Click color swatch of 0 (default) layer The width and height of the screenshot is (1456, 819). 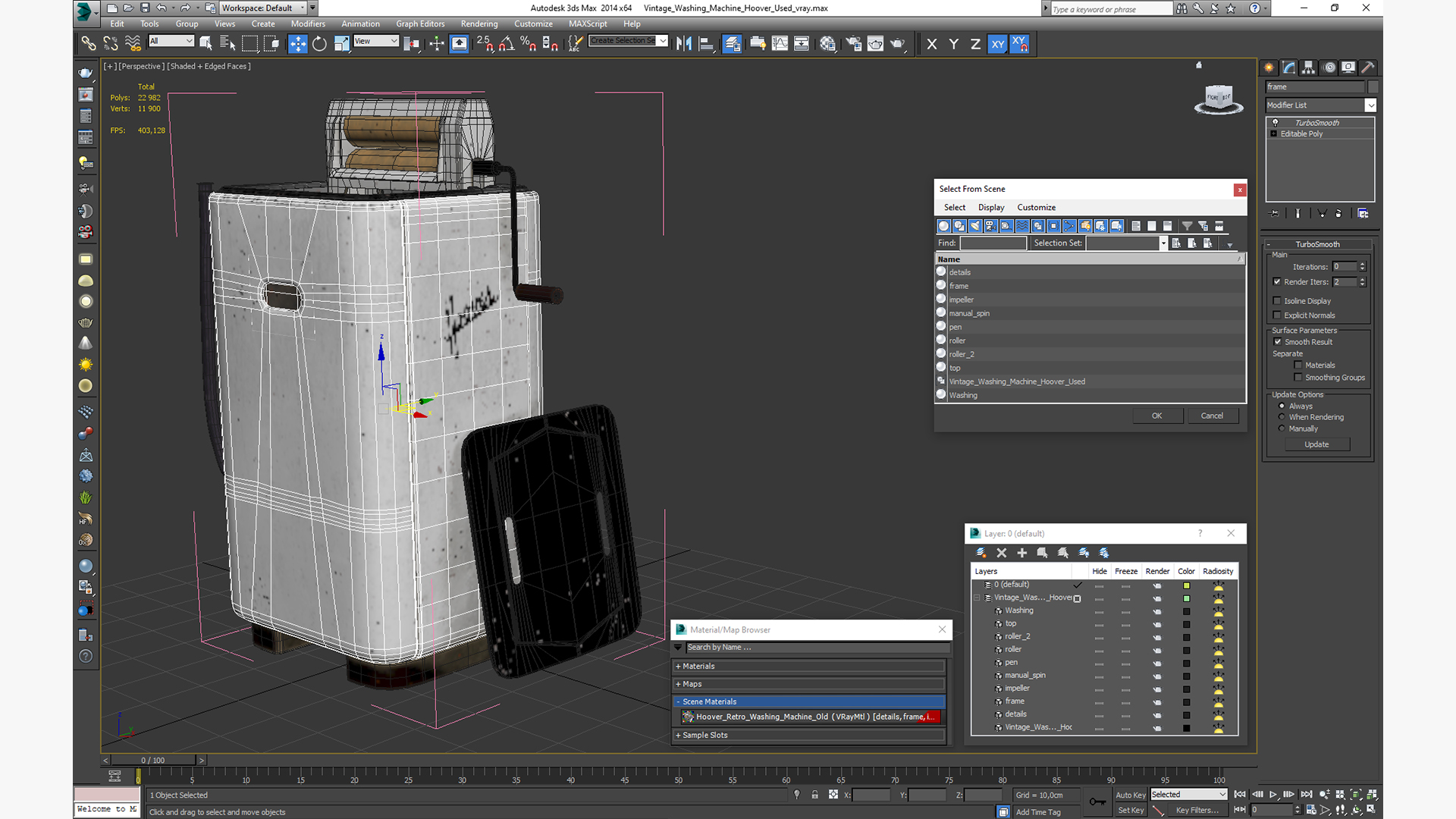click(1186, 586)
